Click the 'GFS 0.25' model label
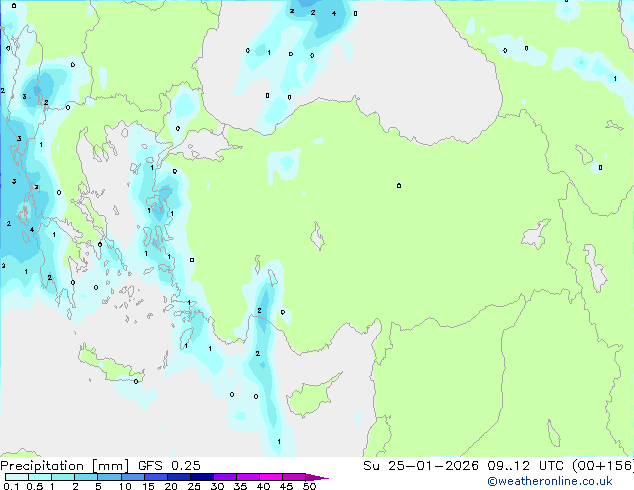 (x=169, y=466)
